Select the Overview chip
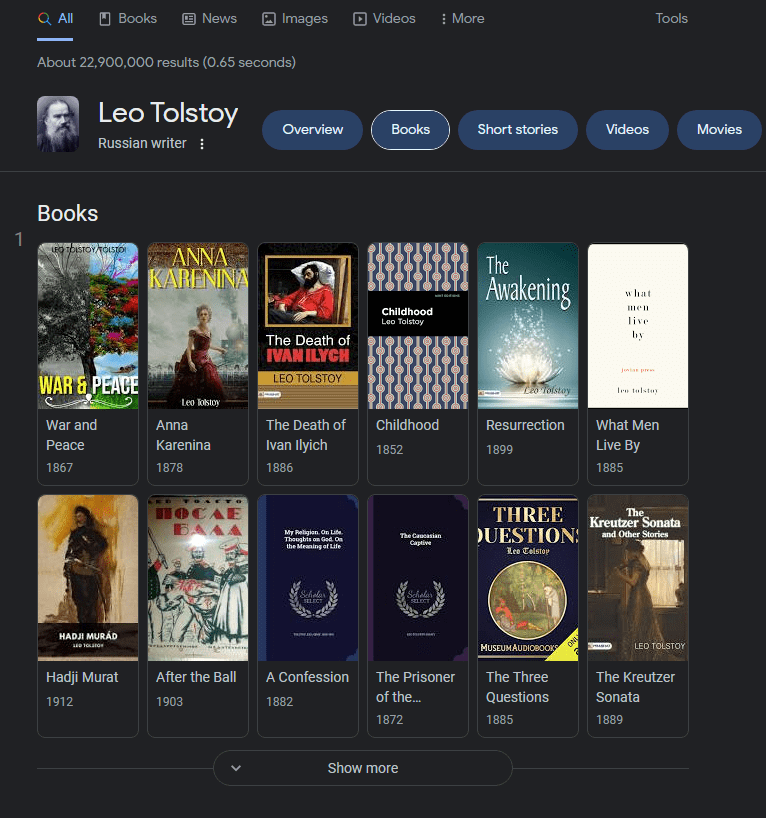 (x=313, y=130)
